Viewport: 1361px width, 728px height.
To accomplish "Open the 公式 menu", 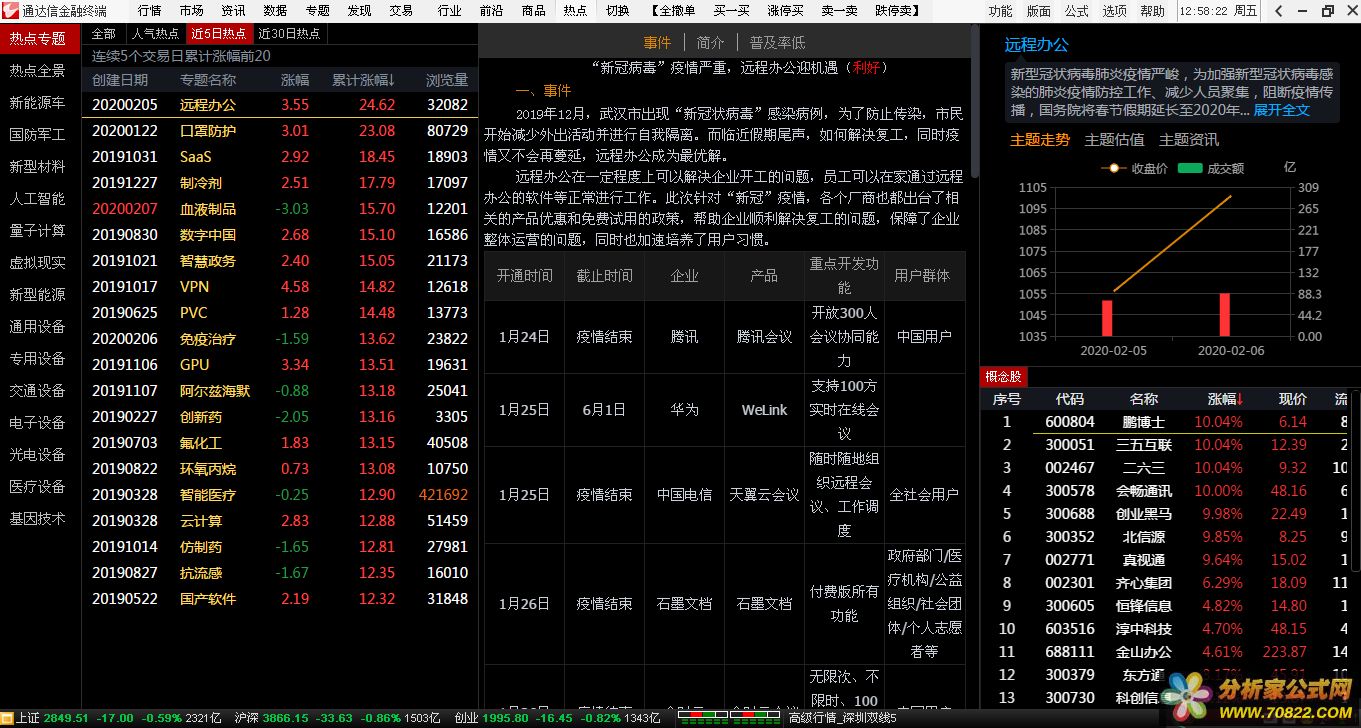I will [x=1076, y=11].
